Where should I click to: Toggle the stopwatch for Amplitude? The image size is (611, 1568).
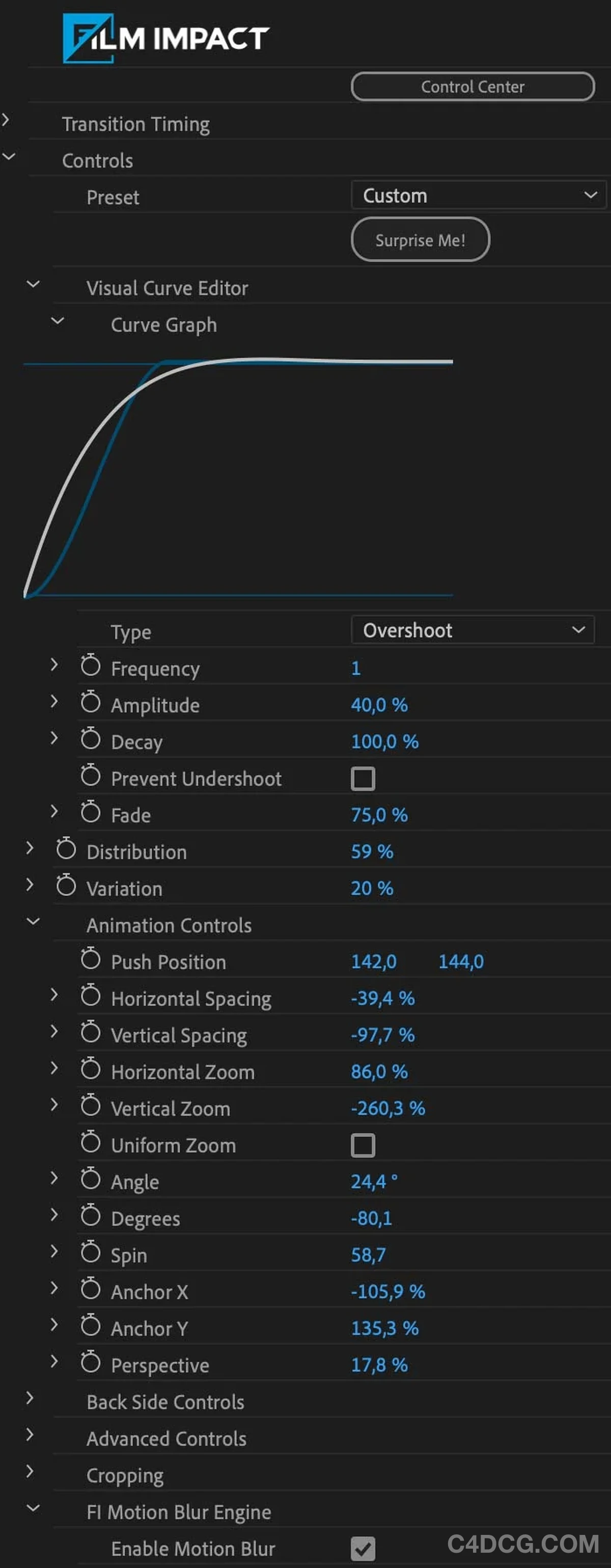pyautogui.click(x=90, y=702)
